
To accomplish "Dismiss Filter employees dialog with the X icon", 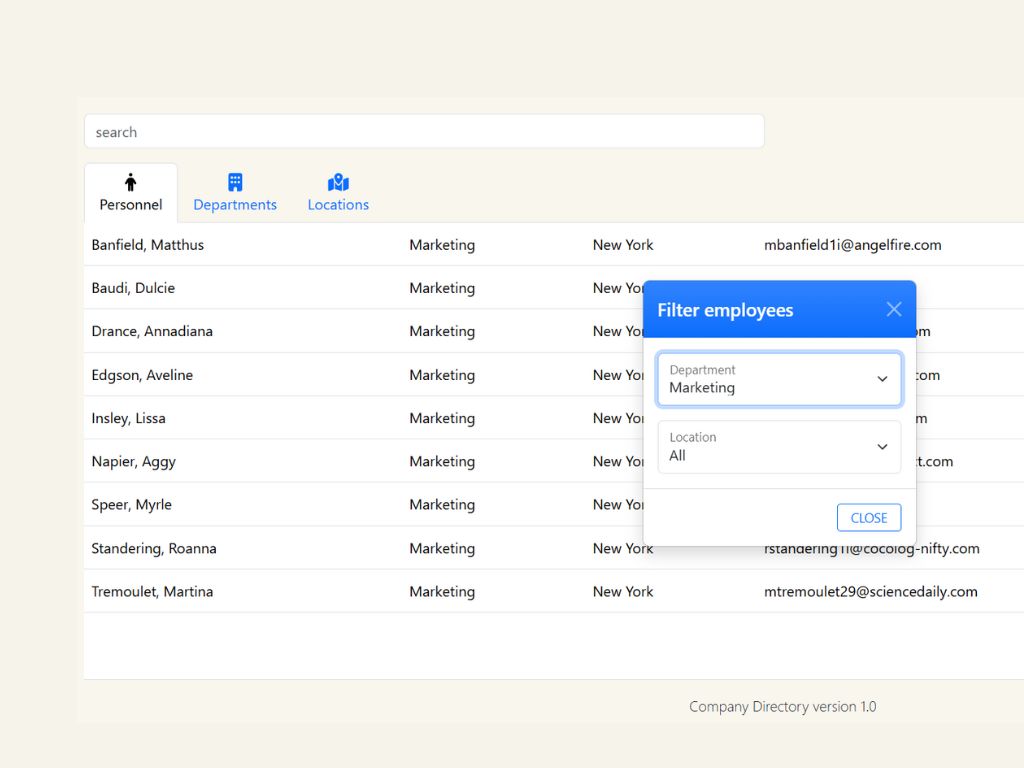I will tap(893, 310).
